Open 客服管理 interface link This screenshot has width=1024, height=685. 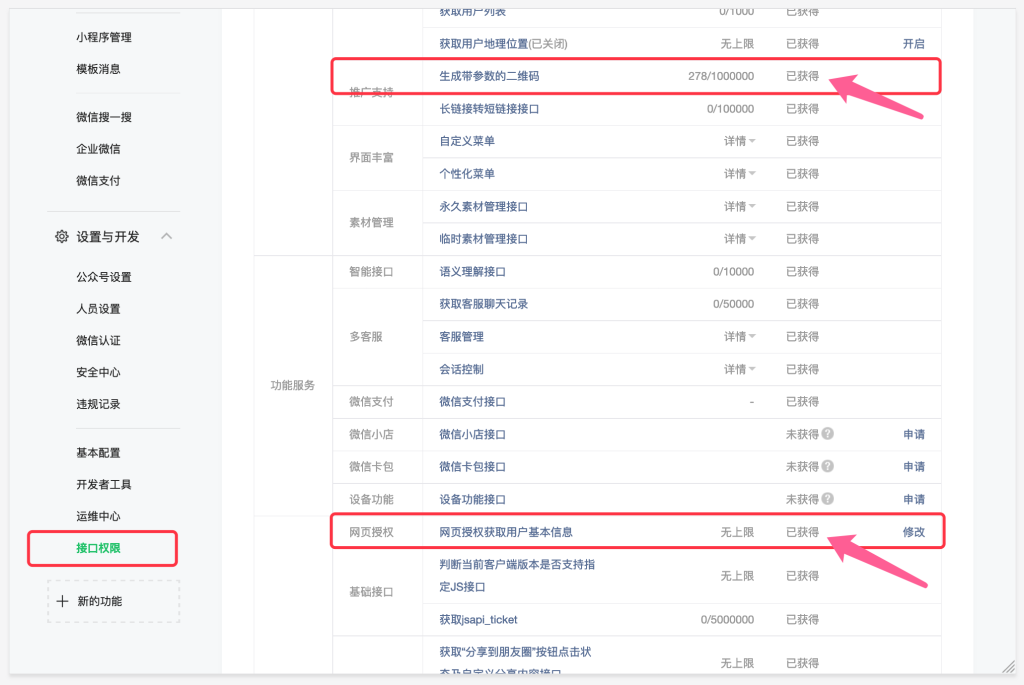click(x=461, y=336)
